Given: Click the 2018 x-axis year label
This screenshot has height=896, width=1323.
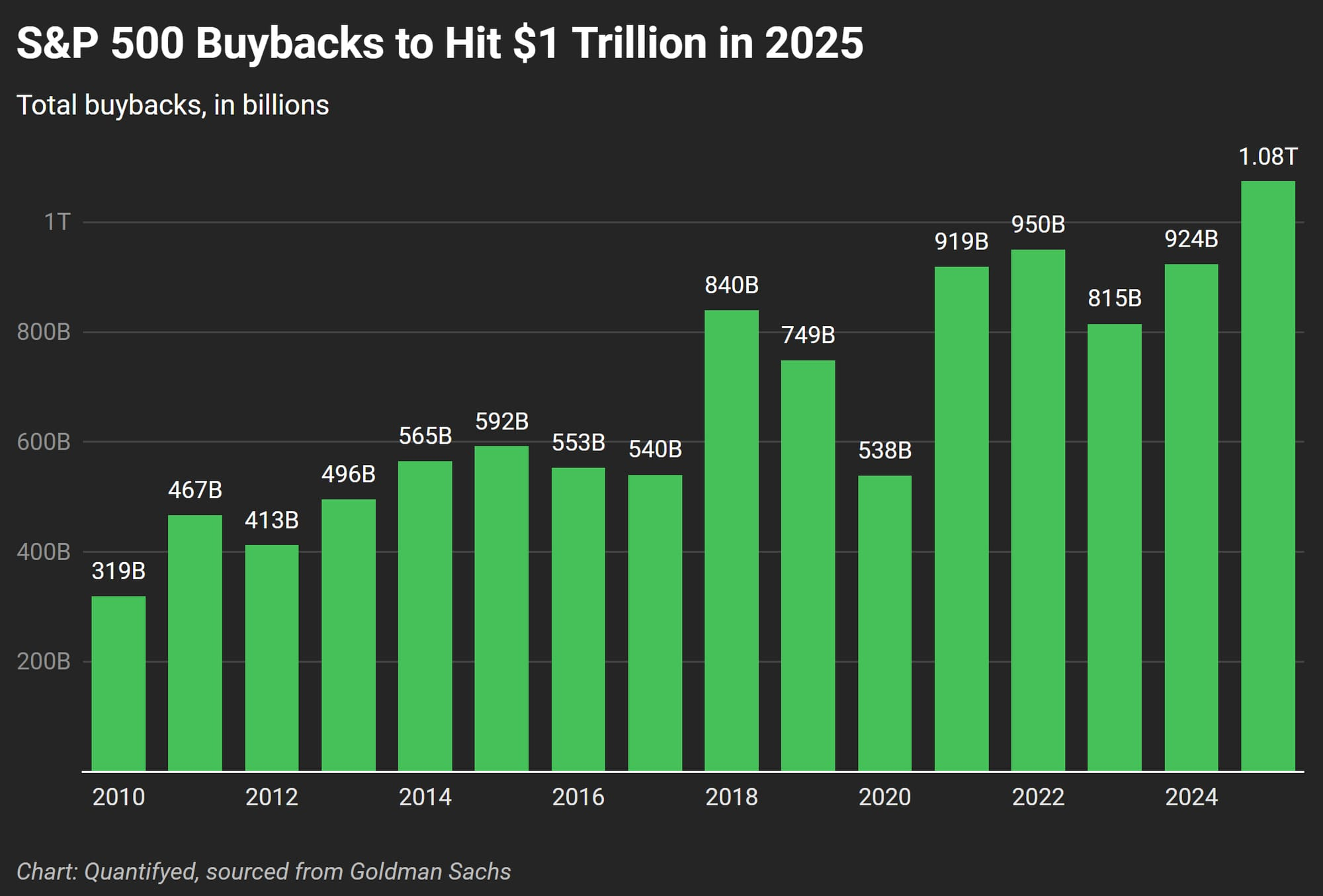Looking at the screenshot, I should coord(732,797).
